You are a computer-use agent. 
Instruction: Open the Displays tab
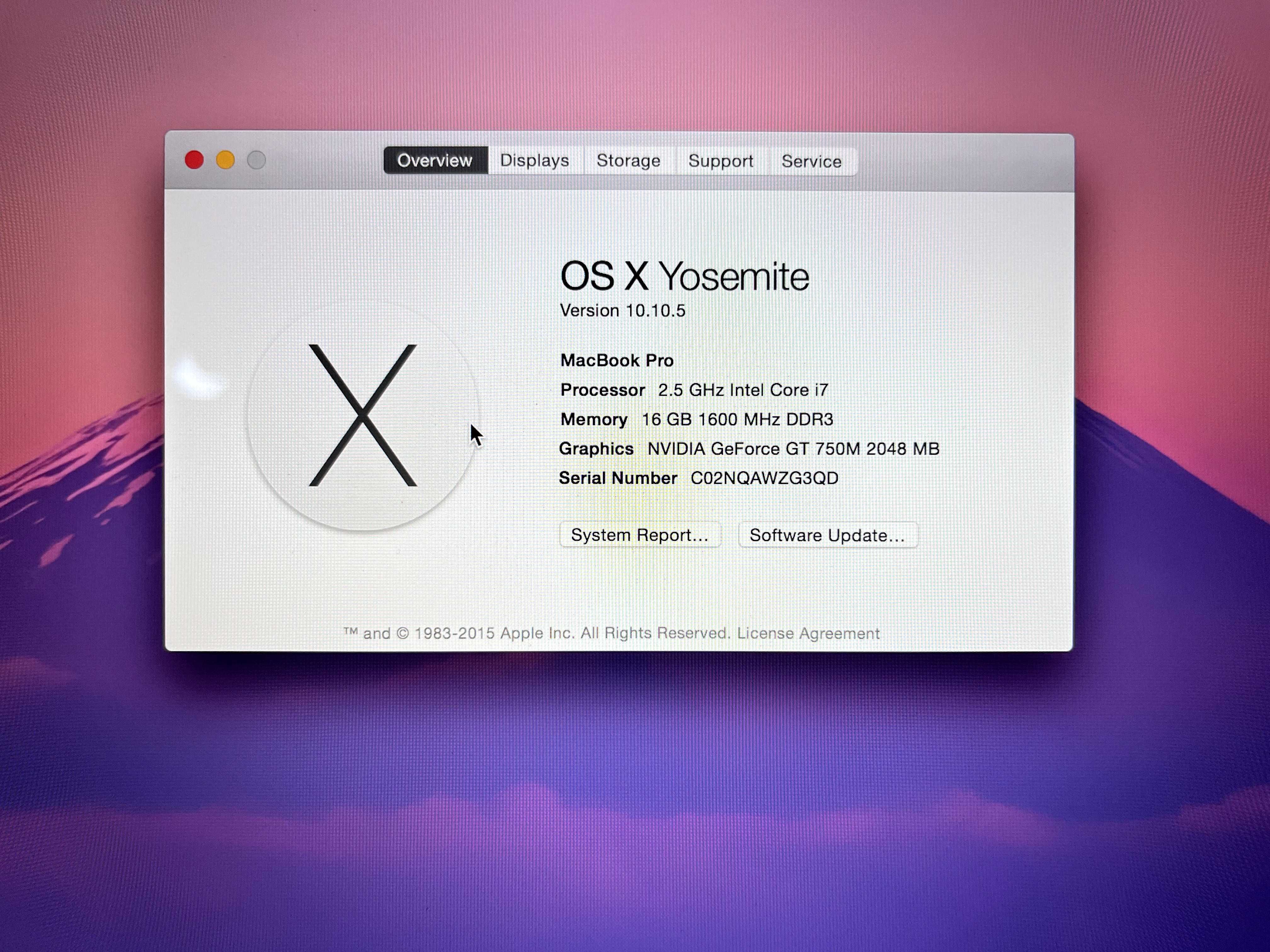[x=535, y=160]
